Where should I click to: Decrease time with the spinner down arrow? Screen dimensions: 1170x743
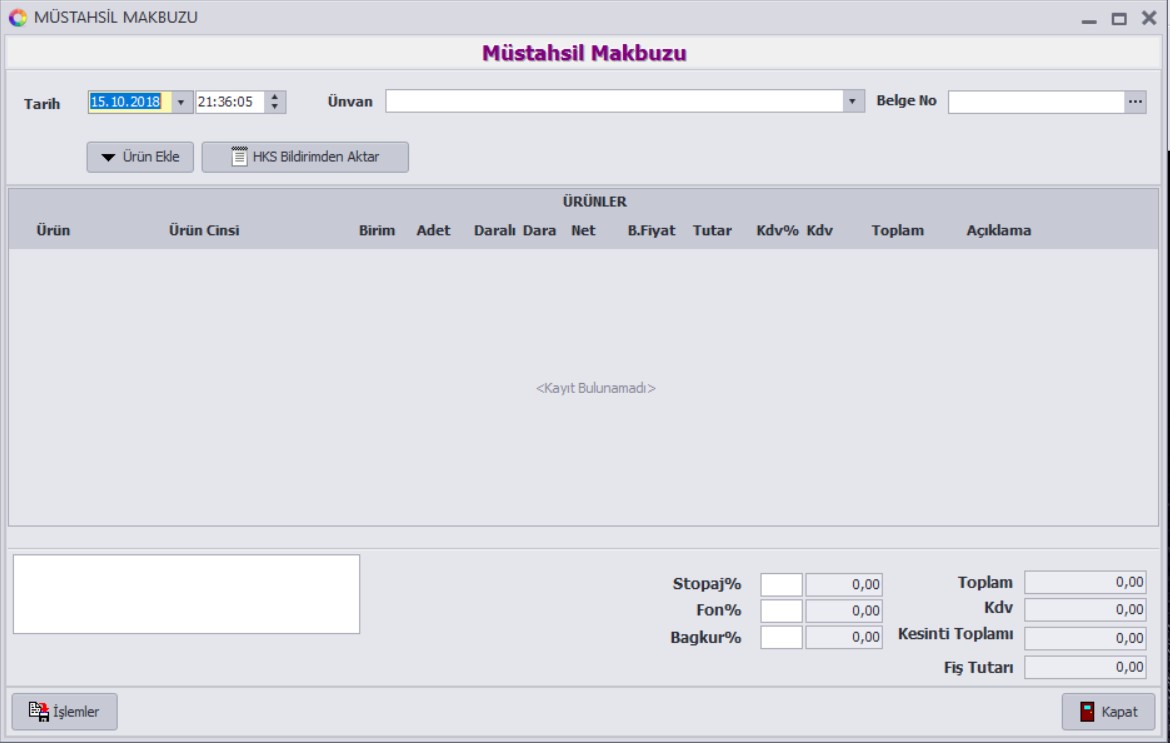tap(275, 107)
